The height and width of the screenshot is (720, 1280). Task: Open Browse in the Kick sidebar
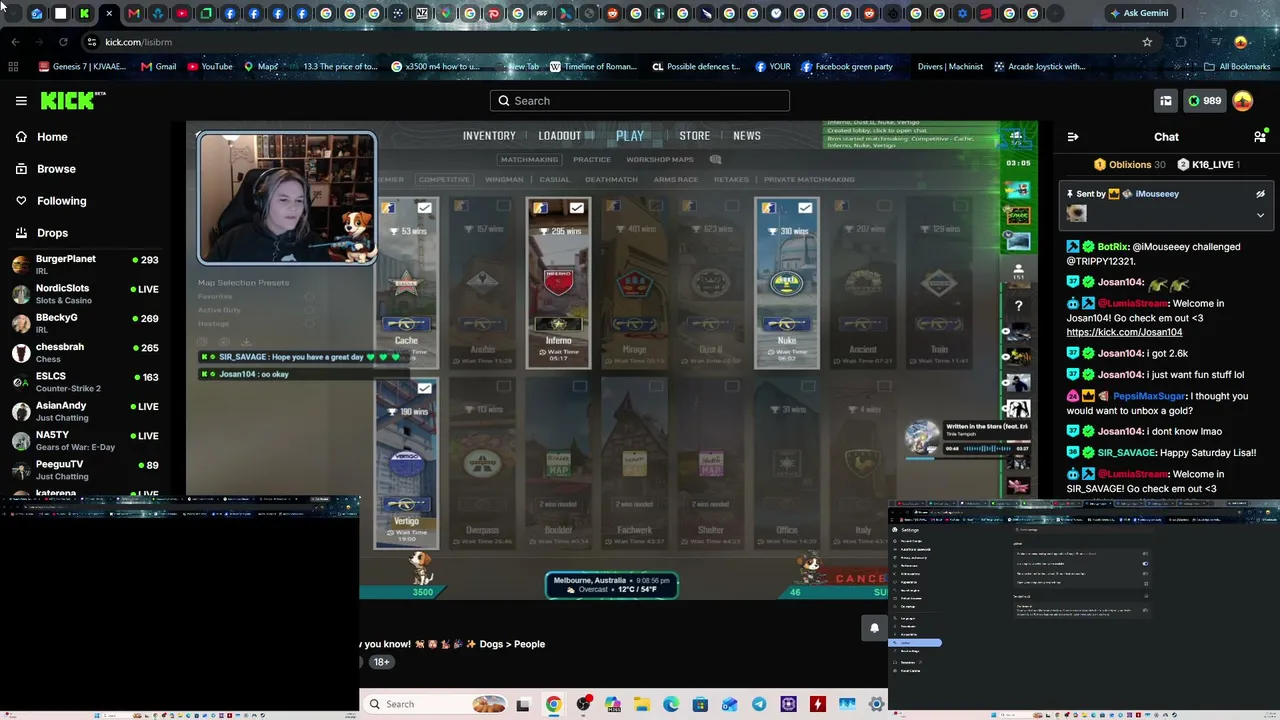tap(56, 169)
